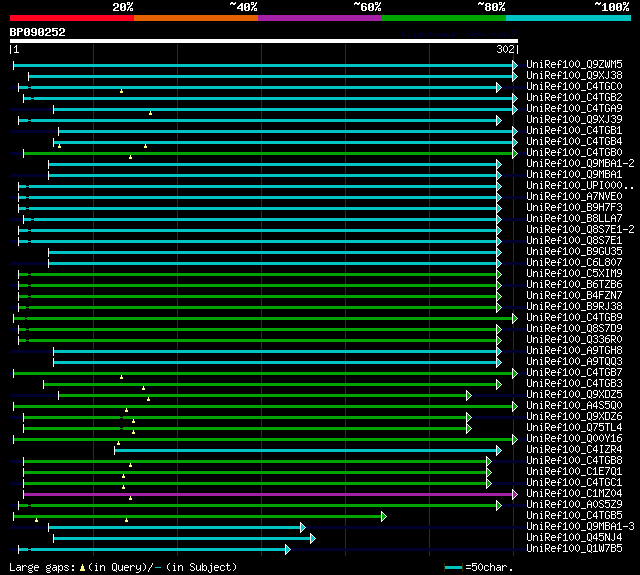640x575 pixels.
Task: Open hit UniRef100_B4FZN7
Action: tap(574, 296)
